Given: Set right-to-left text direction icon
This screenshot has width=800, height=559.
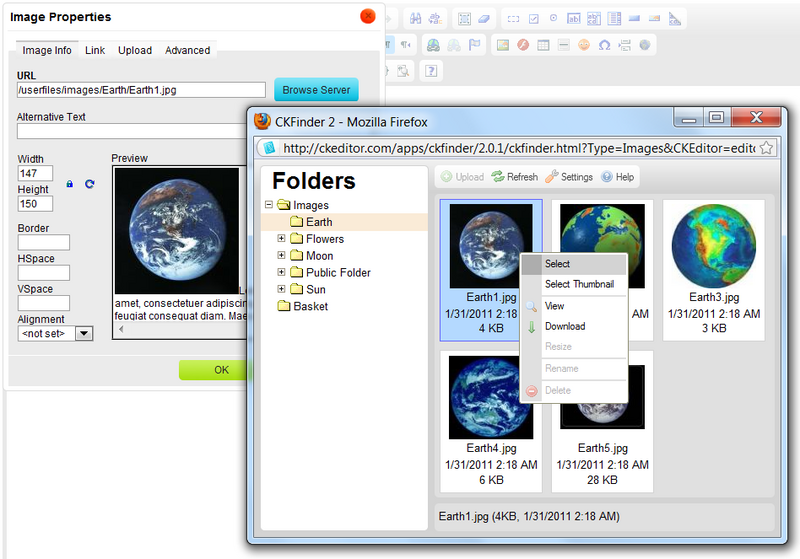Looking at the screenshot, I should tap(406, 45).
